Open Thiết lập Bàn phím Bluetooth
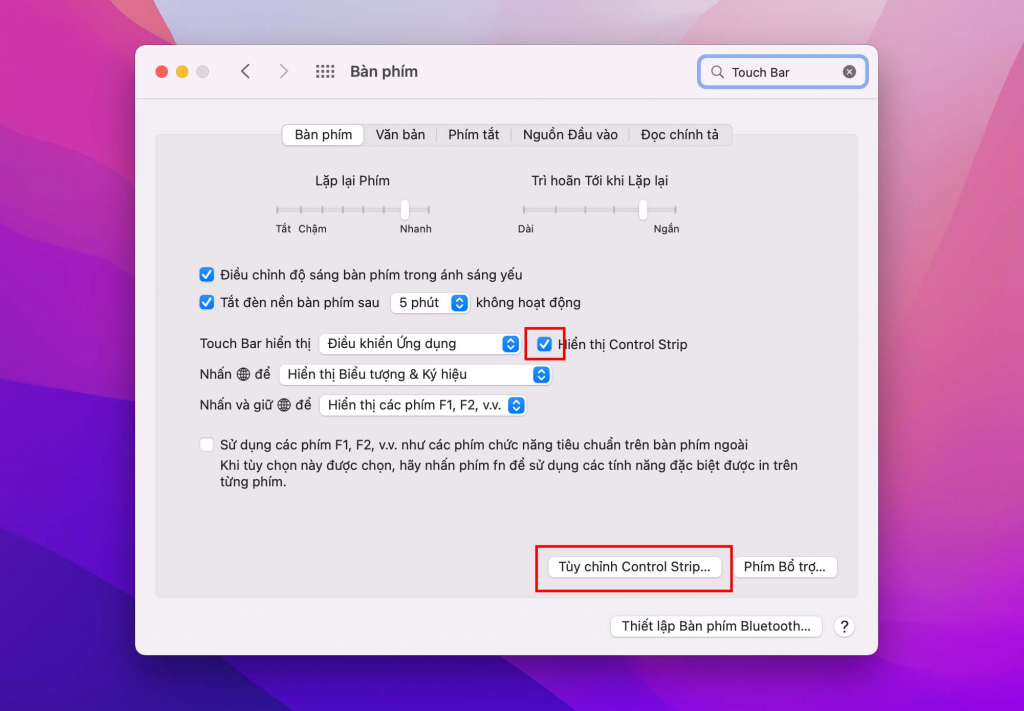1024x711 pixels. click(x=716, y=627)
